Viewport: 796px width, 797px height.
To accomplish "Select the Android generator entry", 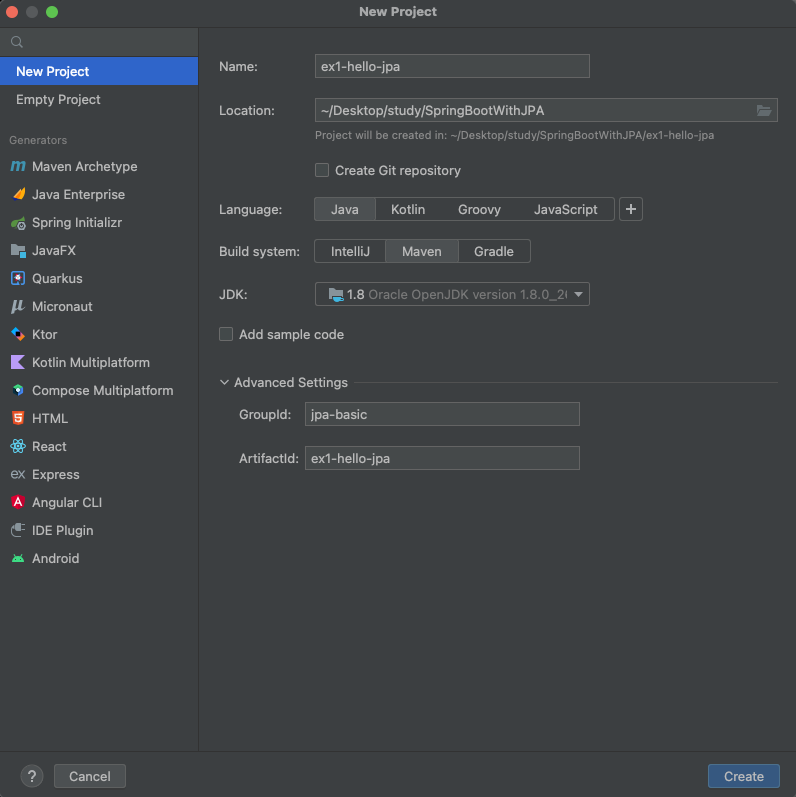I will [99, 559].
